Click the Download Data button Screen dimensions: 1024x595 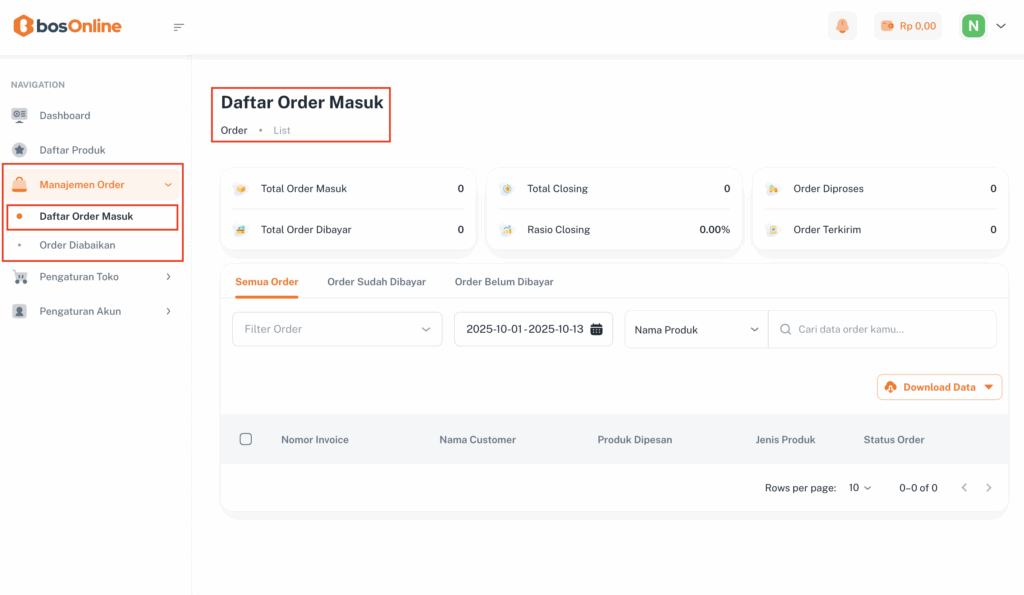939,387
